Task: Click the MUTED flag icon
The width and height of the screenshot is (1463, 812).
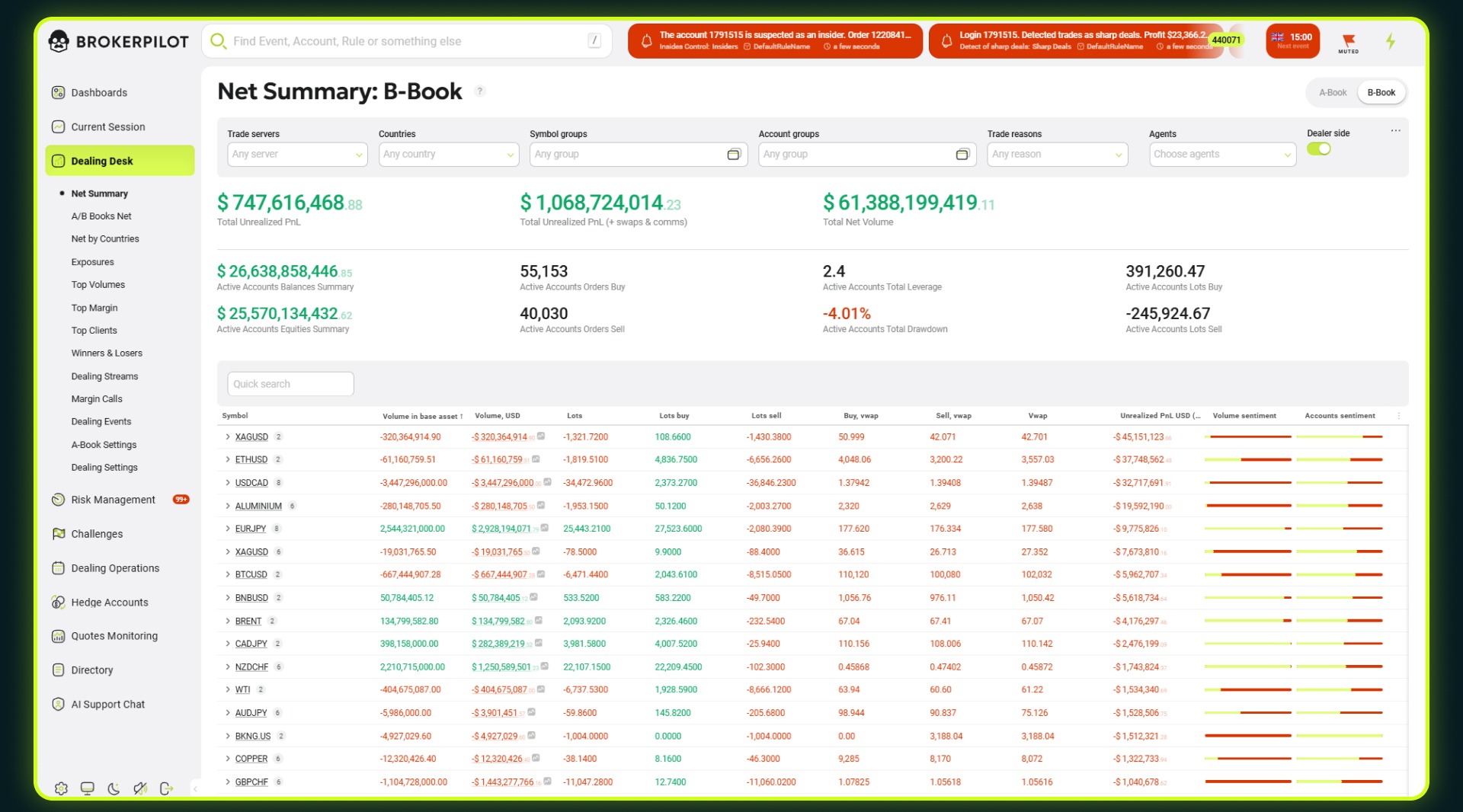Action: click(x=1349, y=41)
